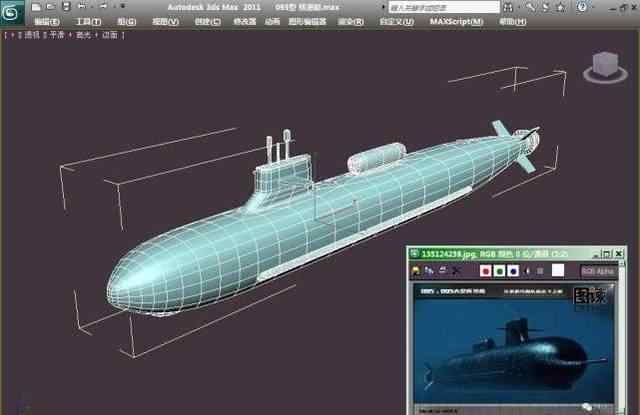Click the white color swatch in image viewer
This screenshot has height=415, width=640.
point(558,270)
